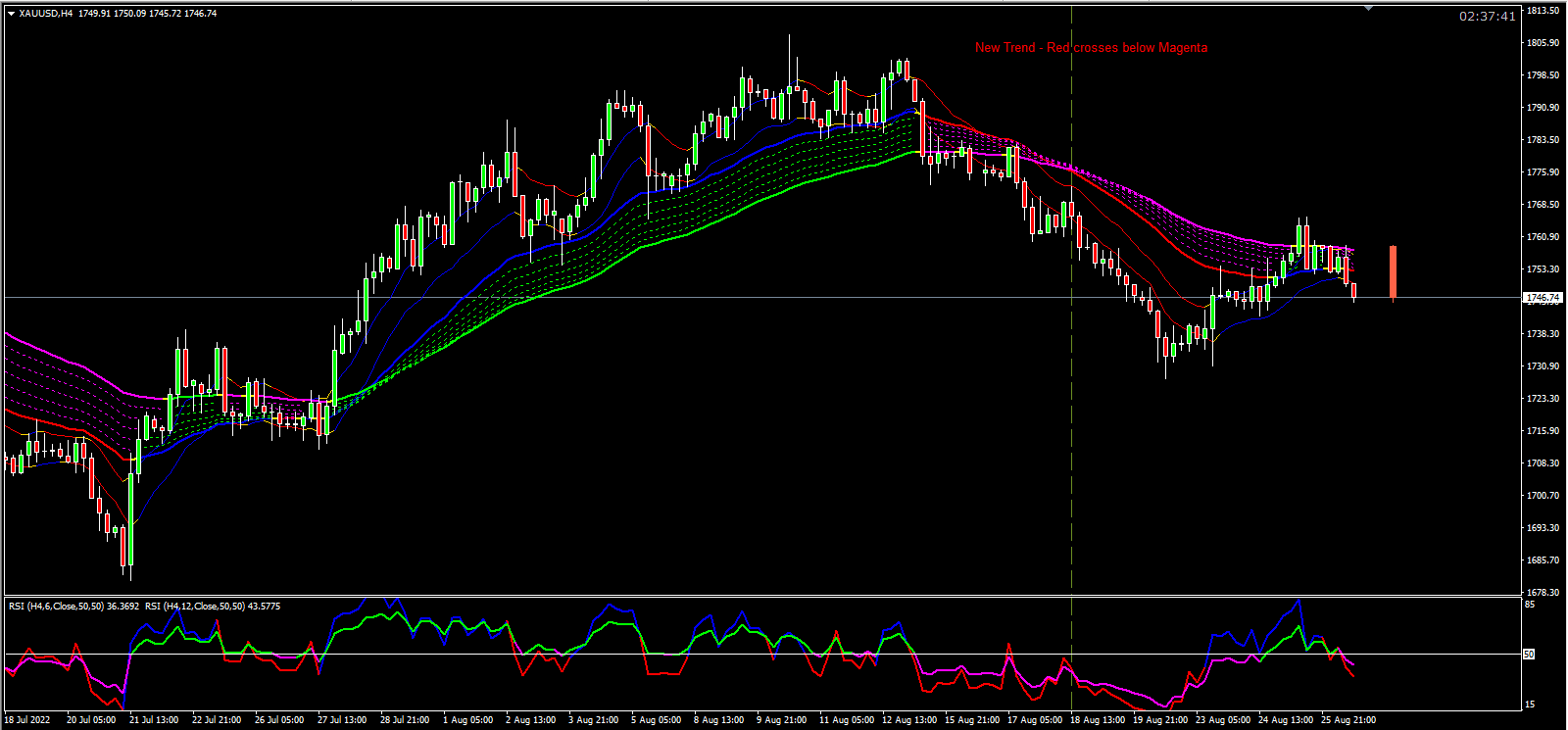The height and width of the screenshot is (730, 1568).
Task: Click the 1798.50 price scale label
Action: pyautogui.click(x=1543, y=75)
